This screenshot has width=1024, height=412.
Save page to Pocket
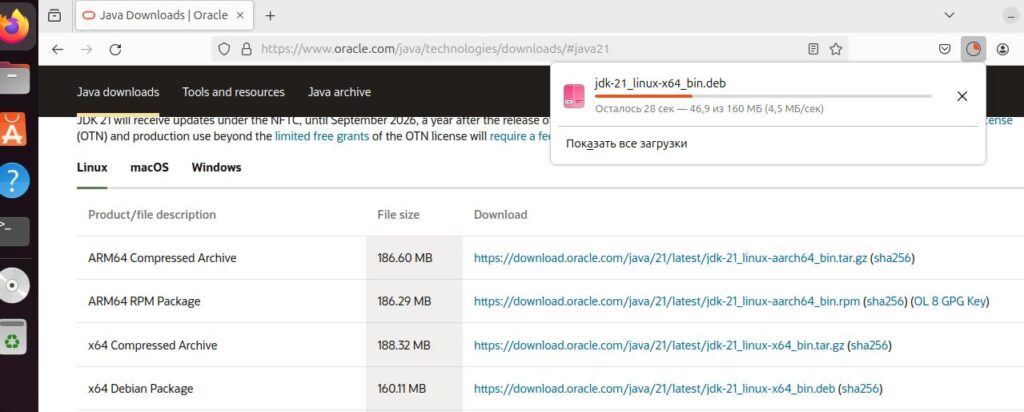(944, 49)
